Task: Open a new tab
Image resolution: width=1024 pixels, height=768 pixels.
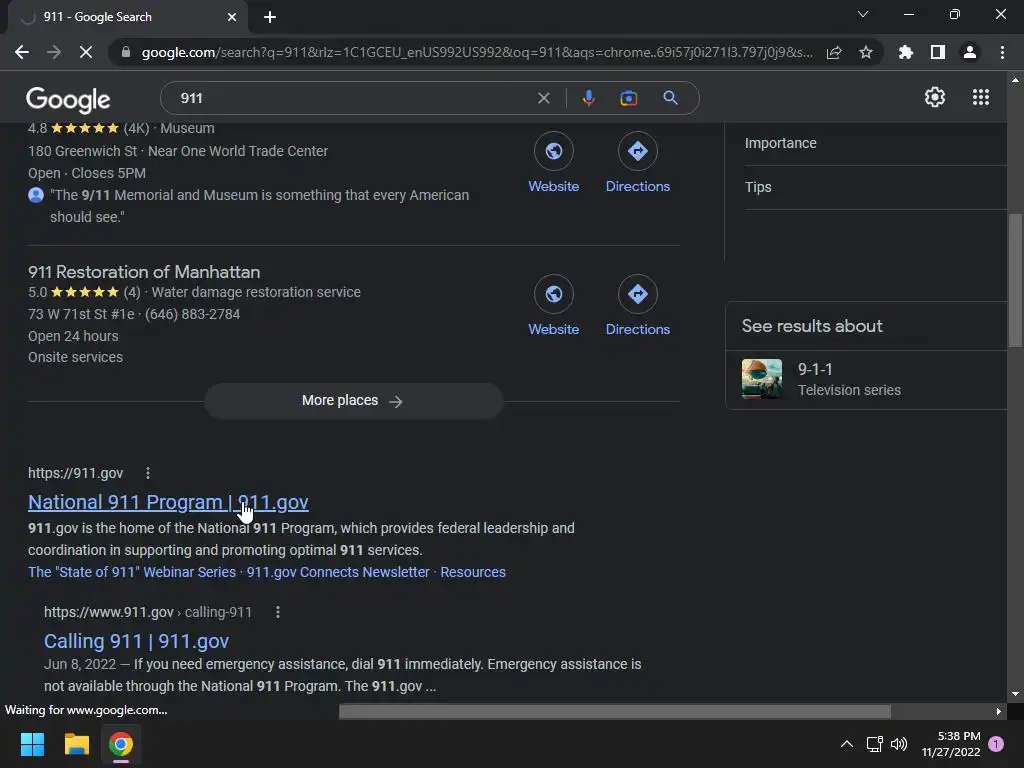Action: [x=270, y=17]
